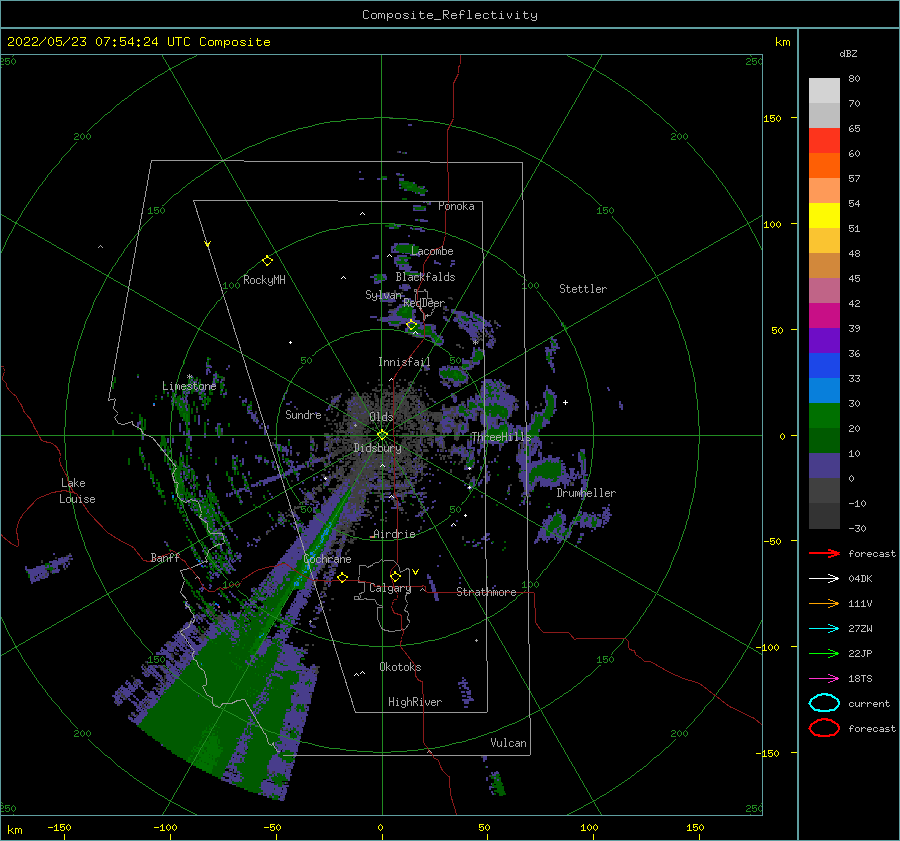Click the red forecast ellipse legend icon
Image resolution: width=900 pixels, height=841 pixels.
pyautogui.click(x=824, y=728)
